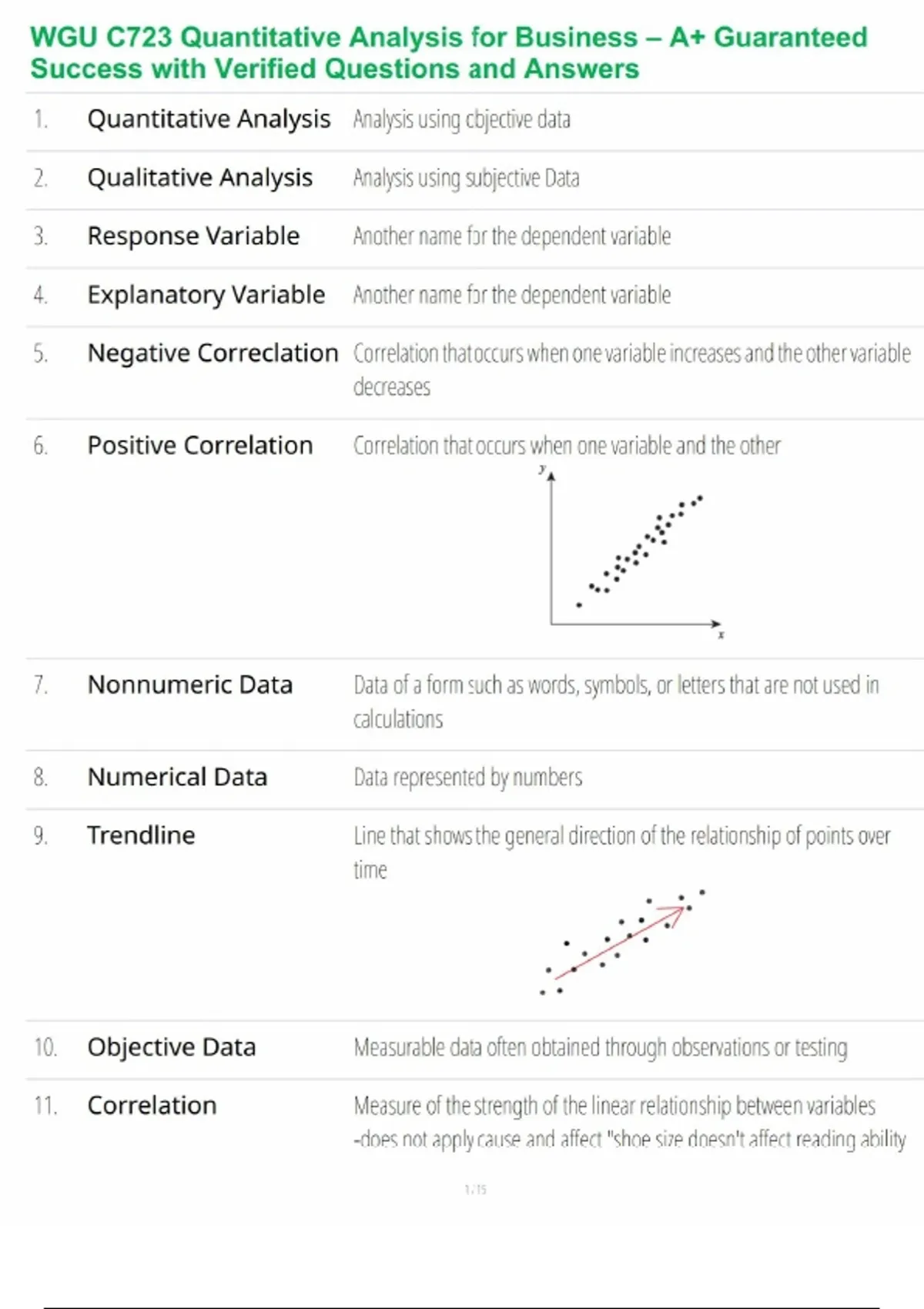Click the "Numerical Data" term
Screen dimensions: 924x1309
coord(177,778)
